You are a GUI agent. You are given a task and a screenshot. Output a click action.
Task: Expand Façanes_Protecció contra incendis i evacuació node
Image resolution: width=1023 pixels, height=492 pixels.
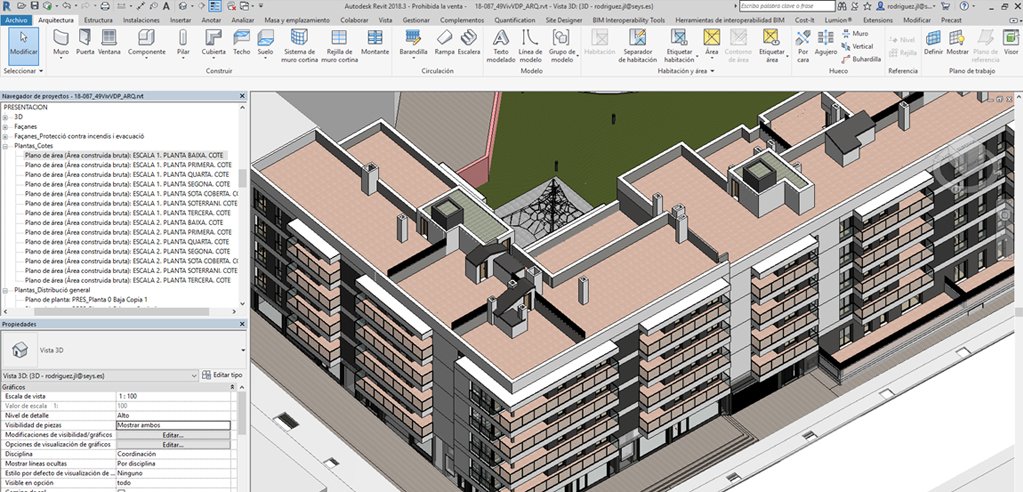click(5, 136)
